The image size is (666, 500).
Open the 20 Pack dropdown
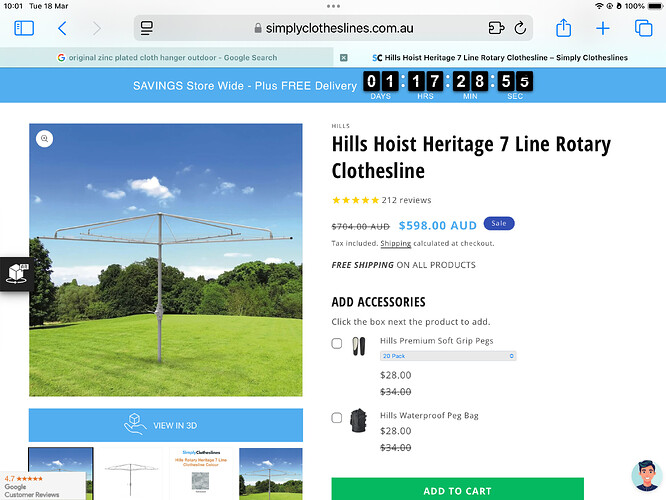click(x=448, y=356)
